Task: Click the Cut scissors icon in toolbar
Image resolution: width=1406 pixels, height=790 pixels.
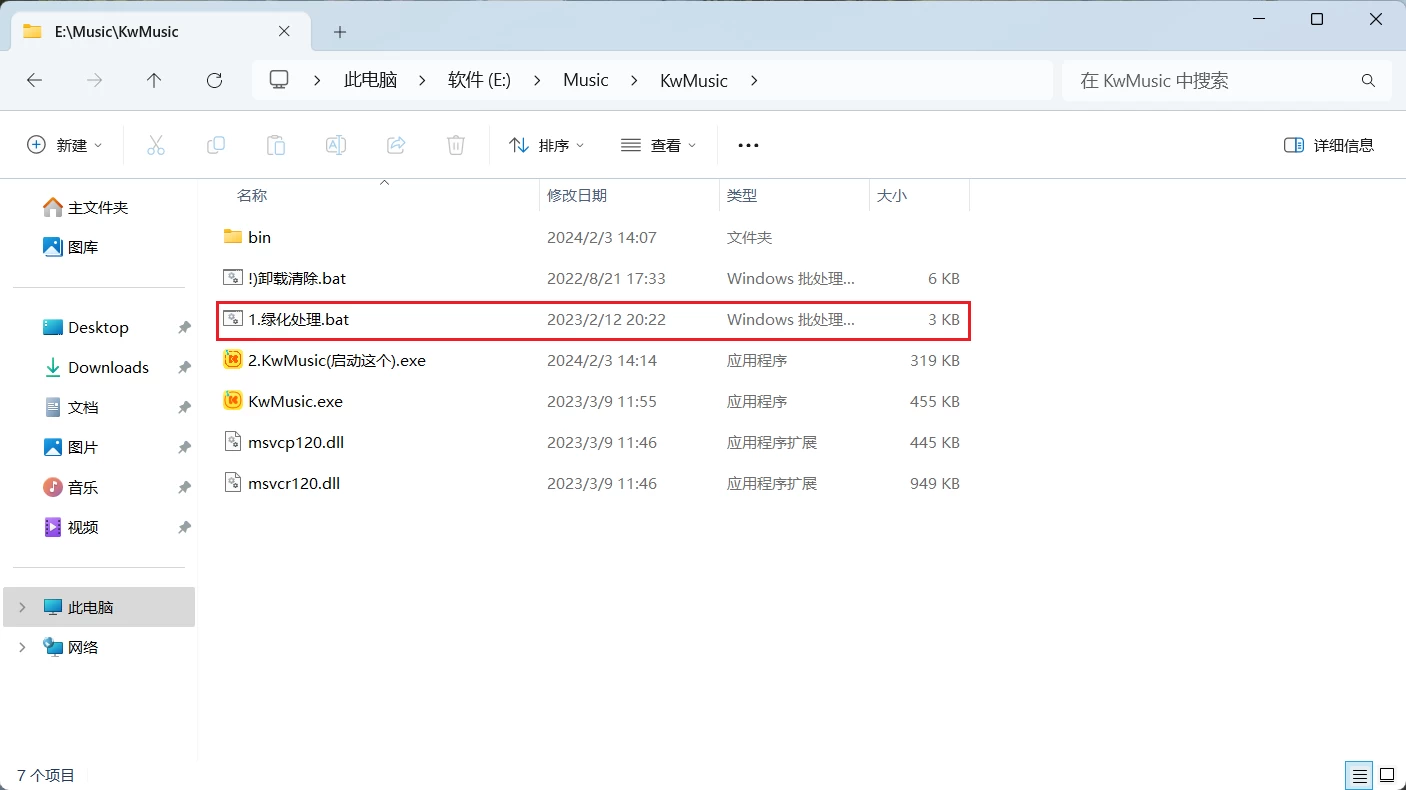Action: [156, 145]
